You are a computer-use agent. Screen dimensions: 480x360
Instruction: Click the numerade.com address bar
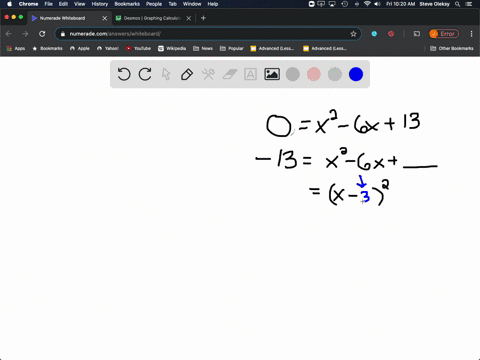point(207,34)
